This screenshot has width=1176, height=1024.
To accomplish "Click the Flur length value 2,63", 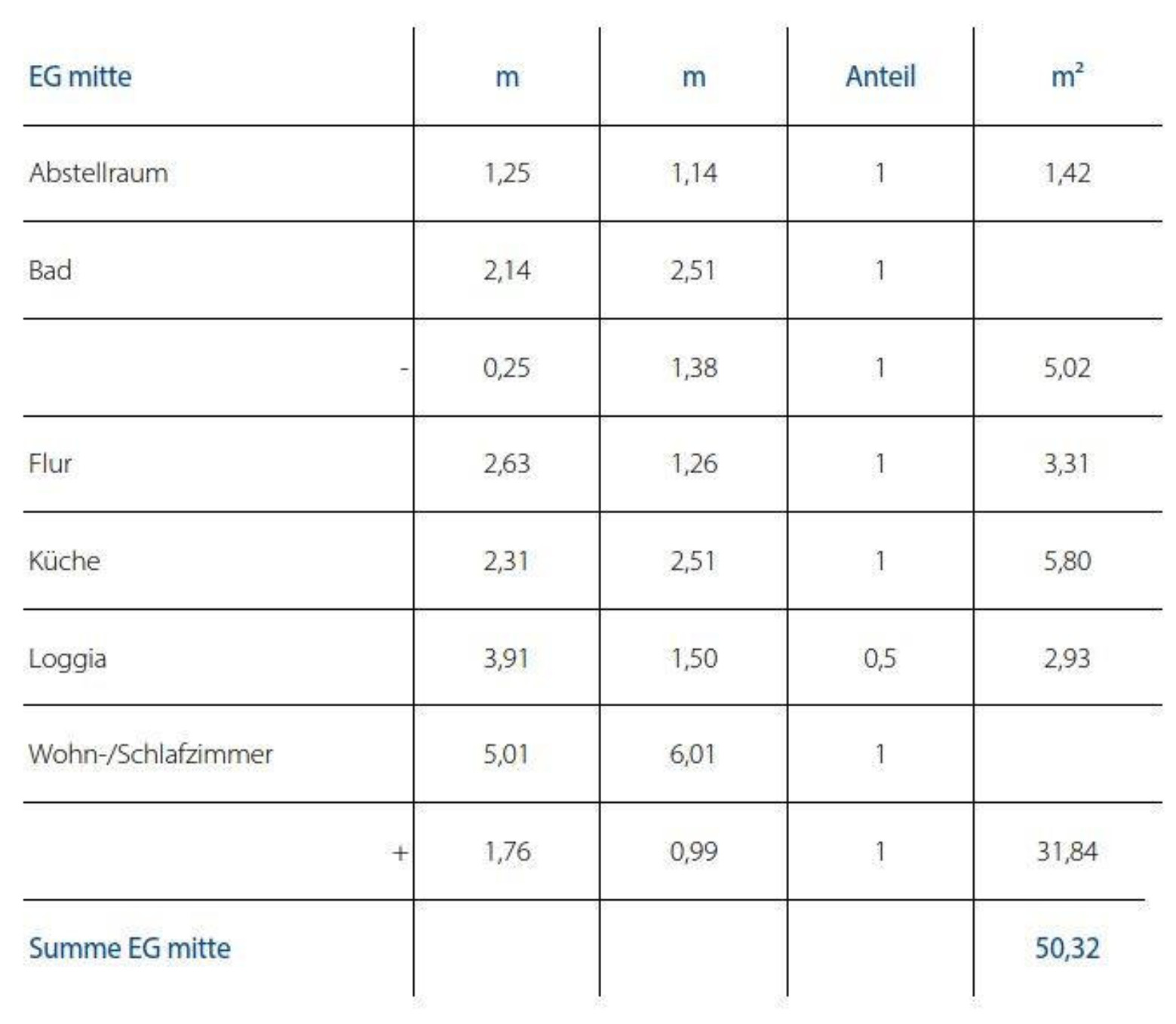I will [506, 463].
